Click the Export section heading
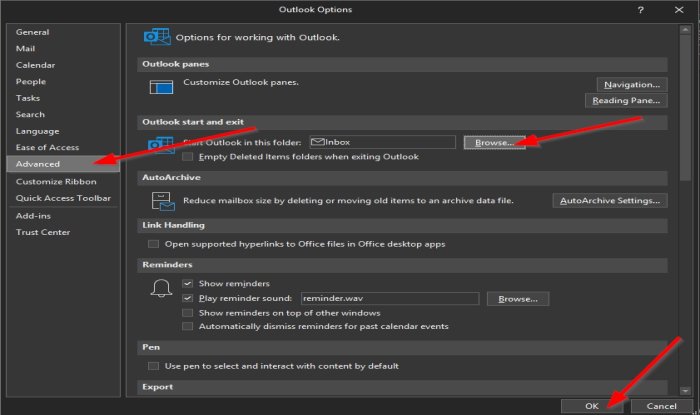This screenshot has width=700, height=415. point(158,387)
